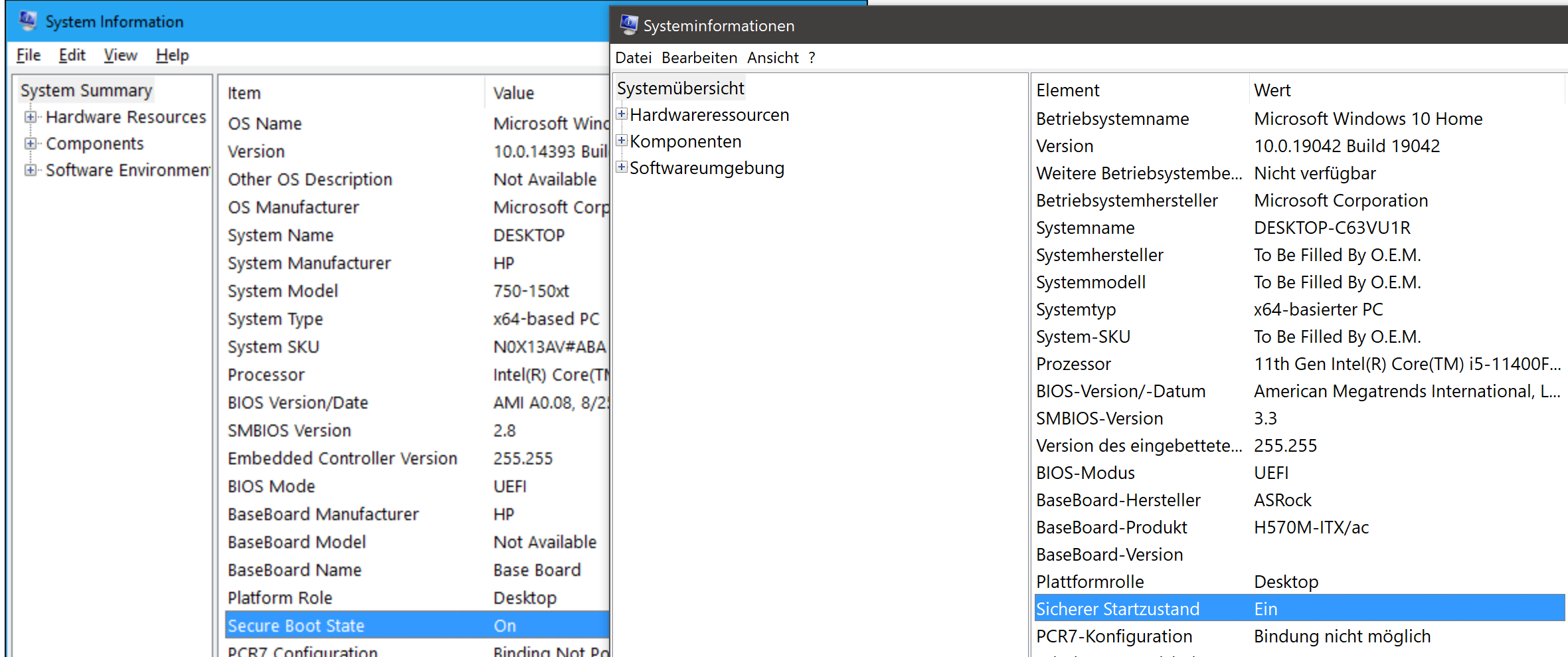Select the Systemhersteller row

click(x=1300, y=255)
